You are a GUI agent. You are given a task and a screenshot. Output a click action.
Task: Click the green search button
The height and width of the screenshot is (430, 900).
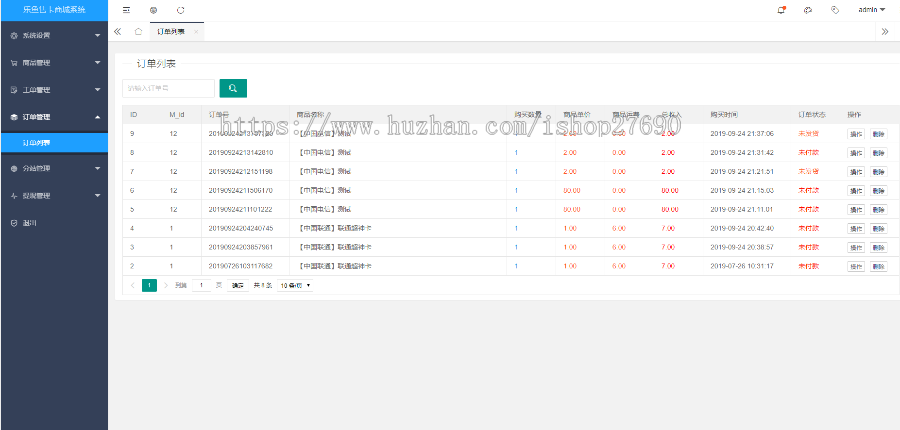233,88
